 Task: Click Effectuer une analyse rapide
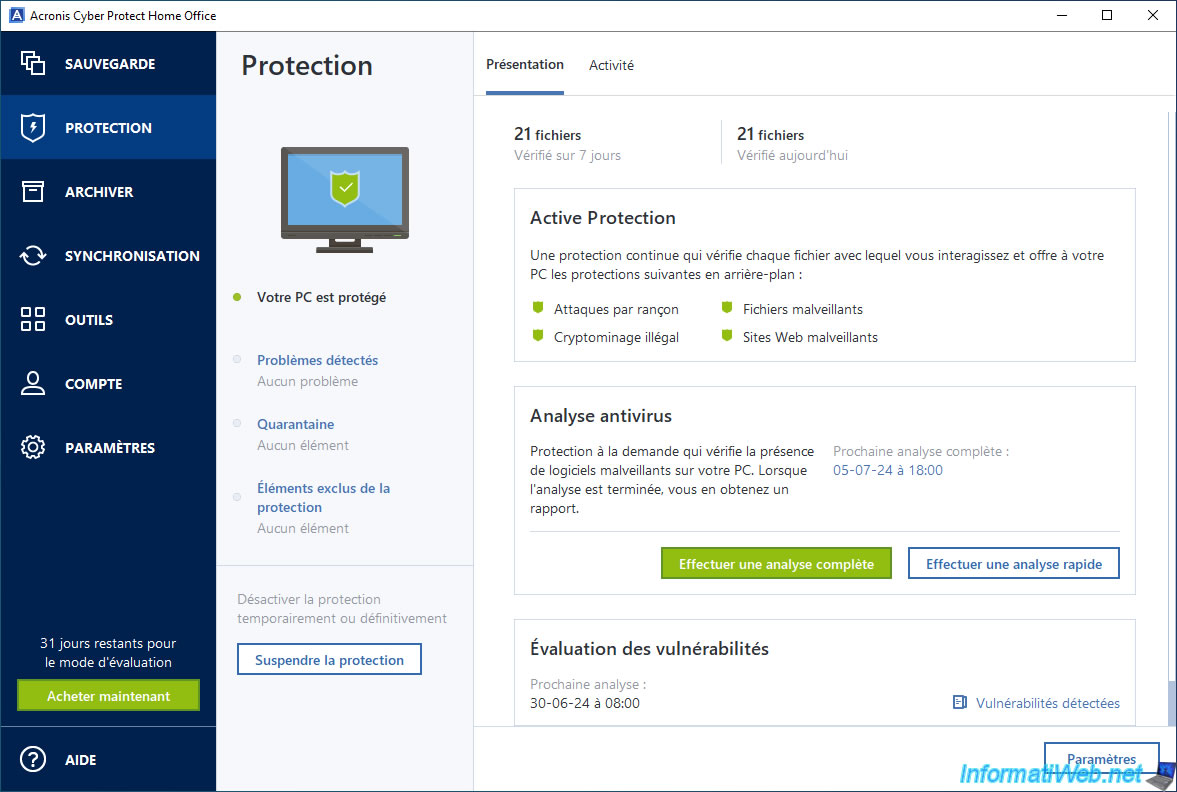click(1014, 563)
